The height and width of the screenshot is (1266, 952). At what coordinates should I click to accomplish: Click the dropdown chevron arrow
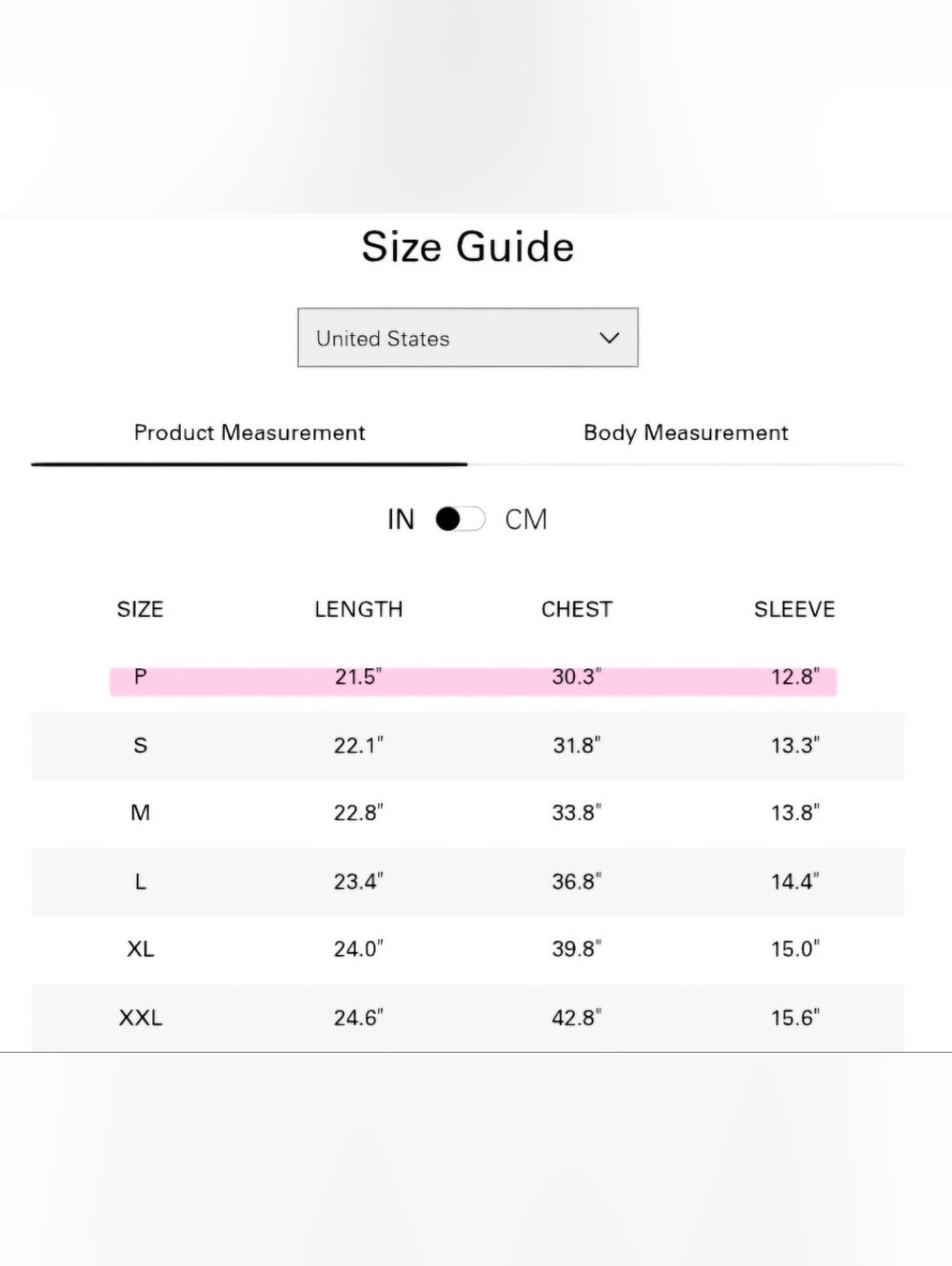pyautogui.click(x=609, y=338)
